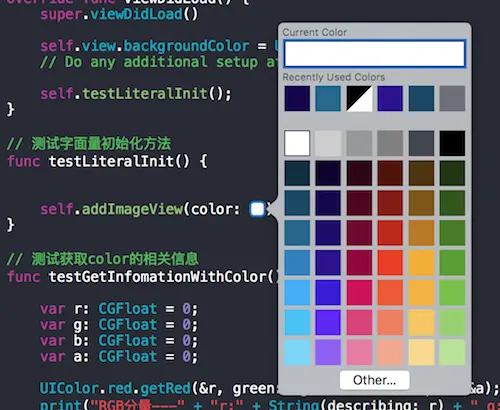Choose the darkest maroon grid swatch

(359, 173)
